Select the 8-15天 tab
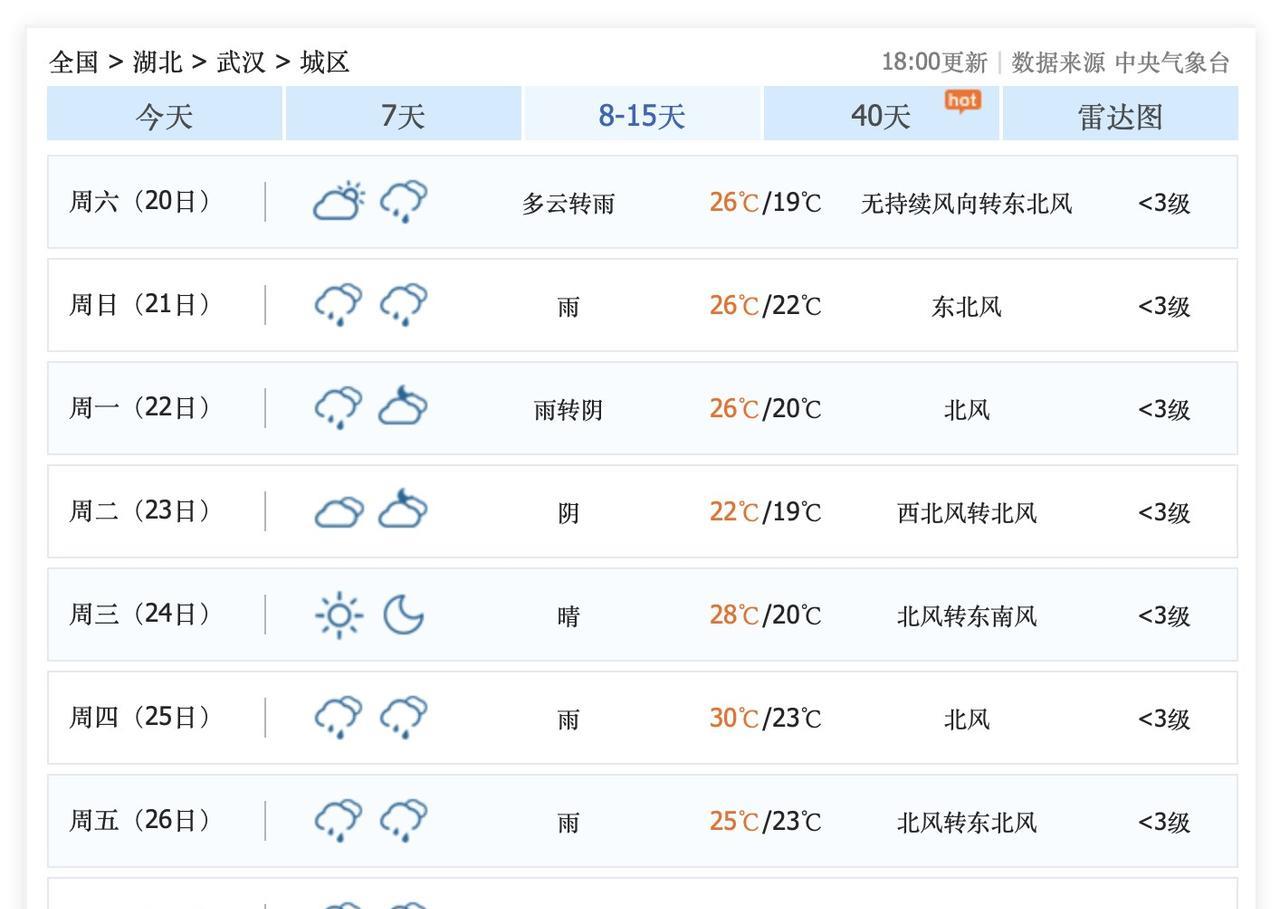 click(x=642, y=115)
